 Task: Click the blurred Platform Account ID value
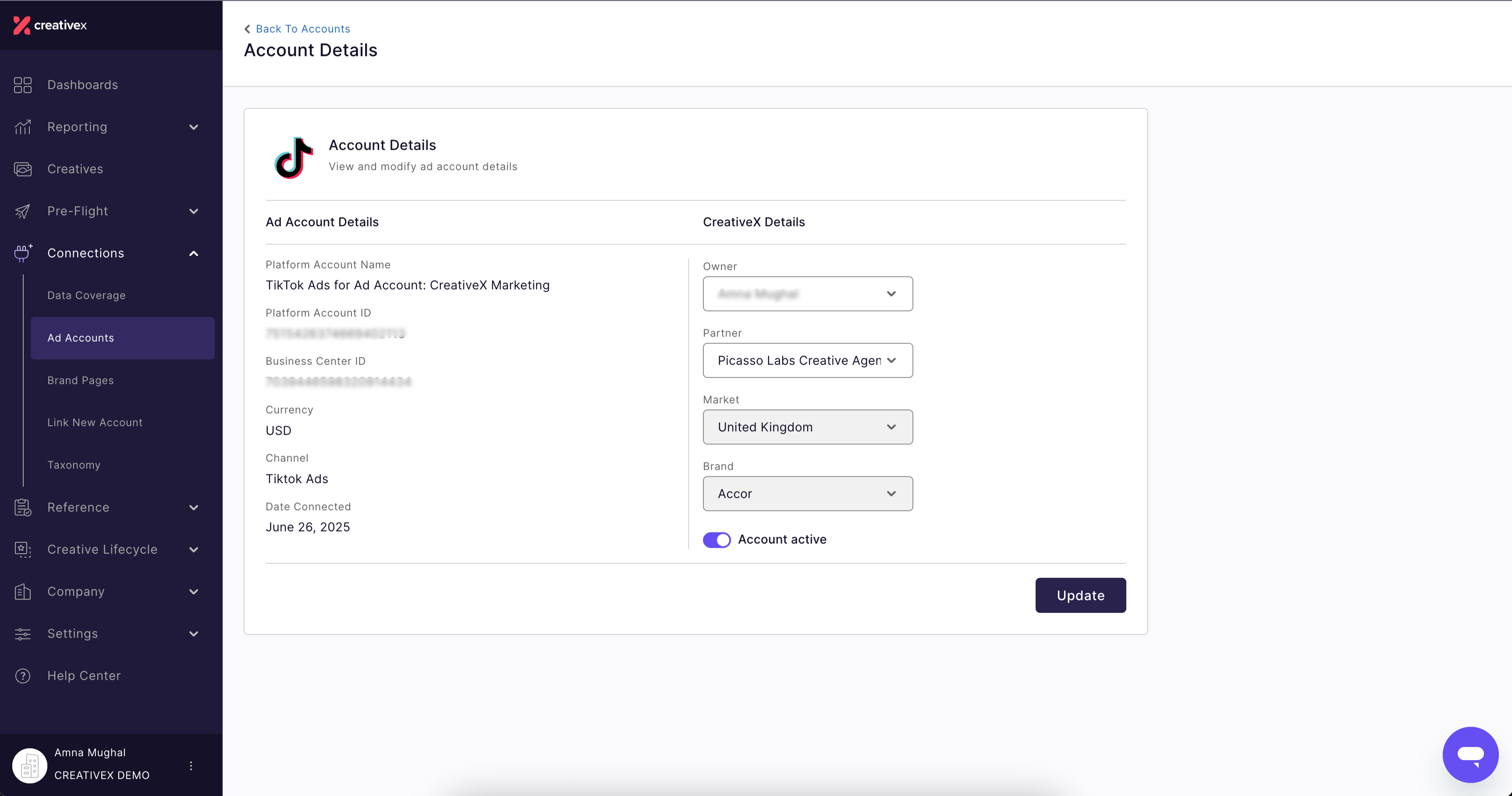[335, 334]
